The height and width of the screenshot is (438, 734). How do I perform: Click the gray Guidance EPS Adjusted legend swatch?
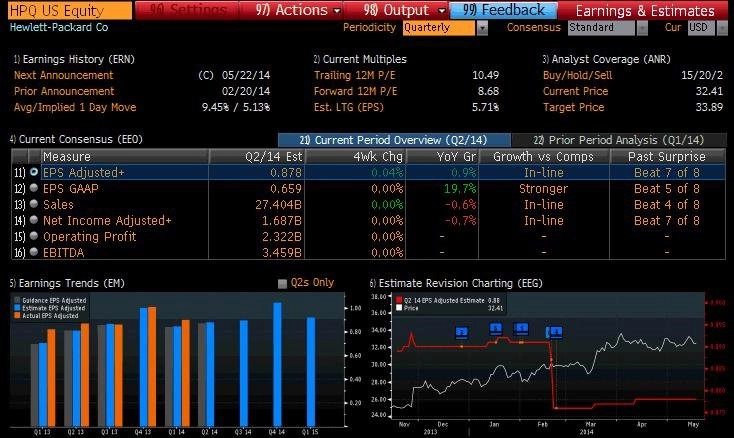pos(17,300)
